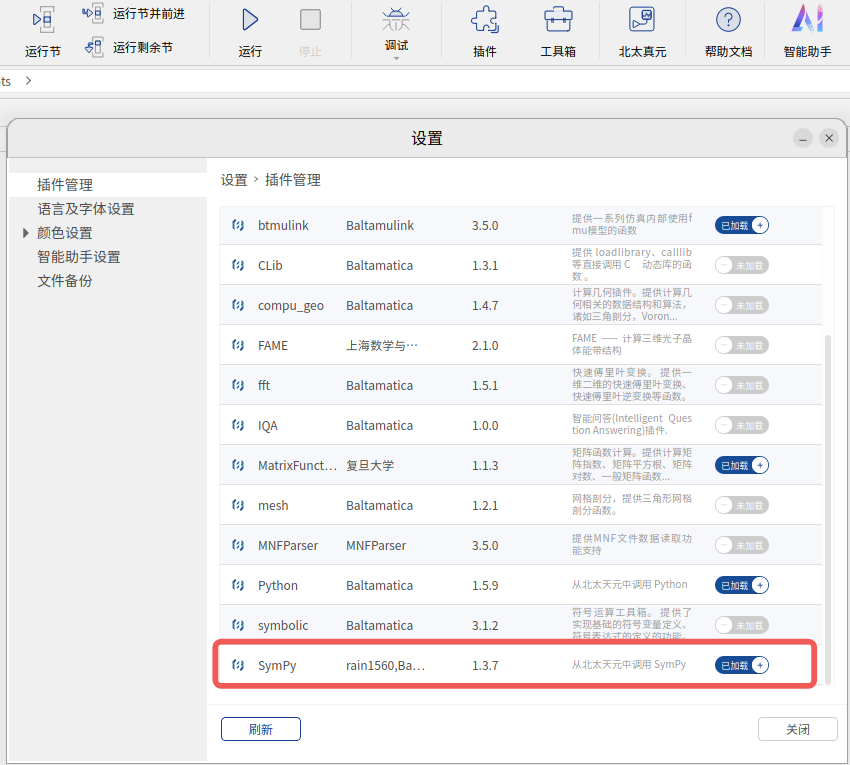
Task: Select 文件备份 in the settings sidebar
Action: (x=65, y=281)
